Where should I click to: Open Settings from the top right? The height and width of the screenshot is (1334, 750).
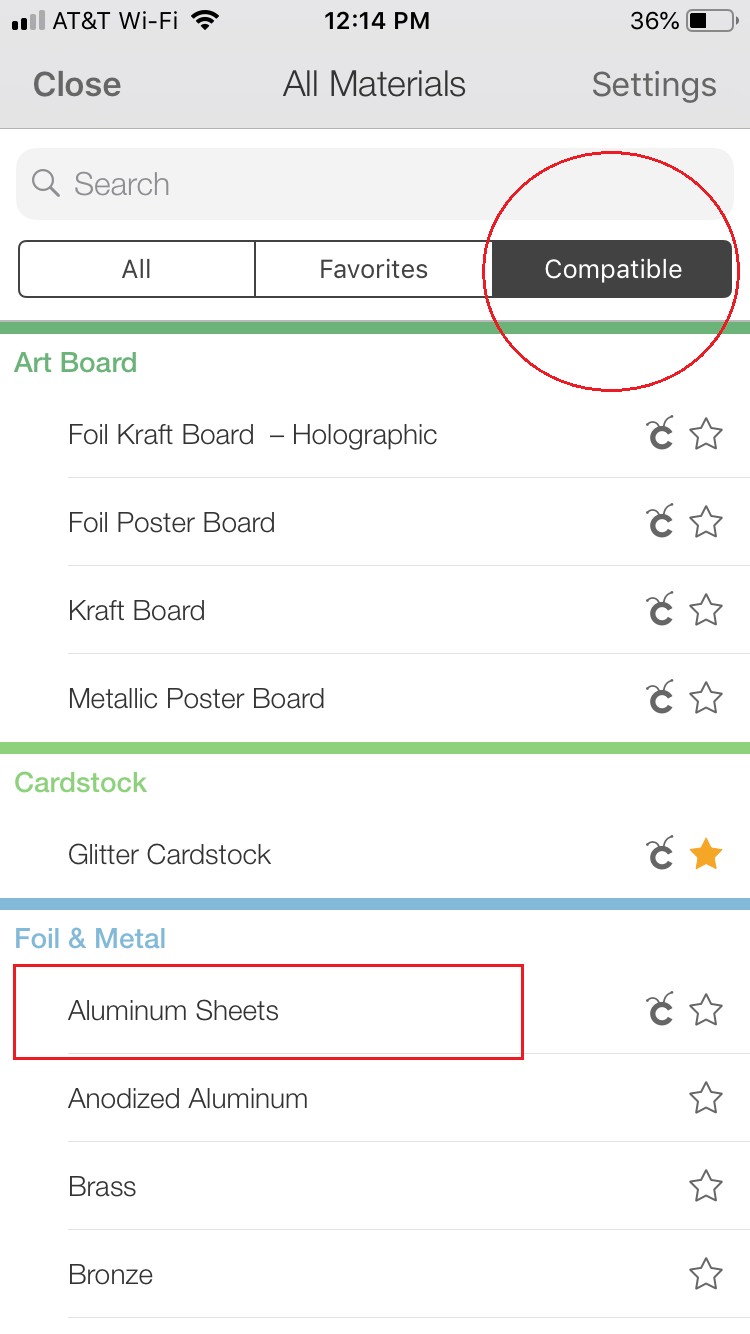tap(654, 85)
